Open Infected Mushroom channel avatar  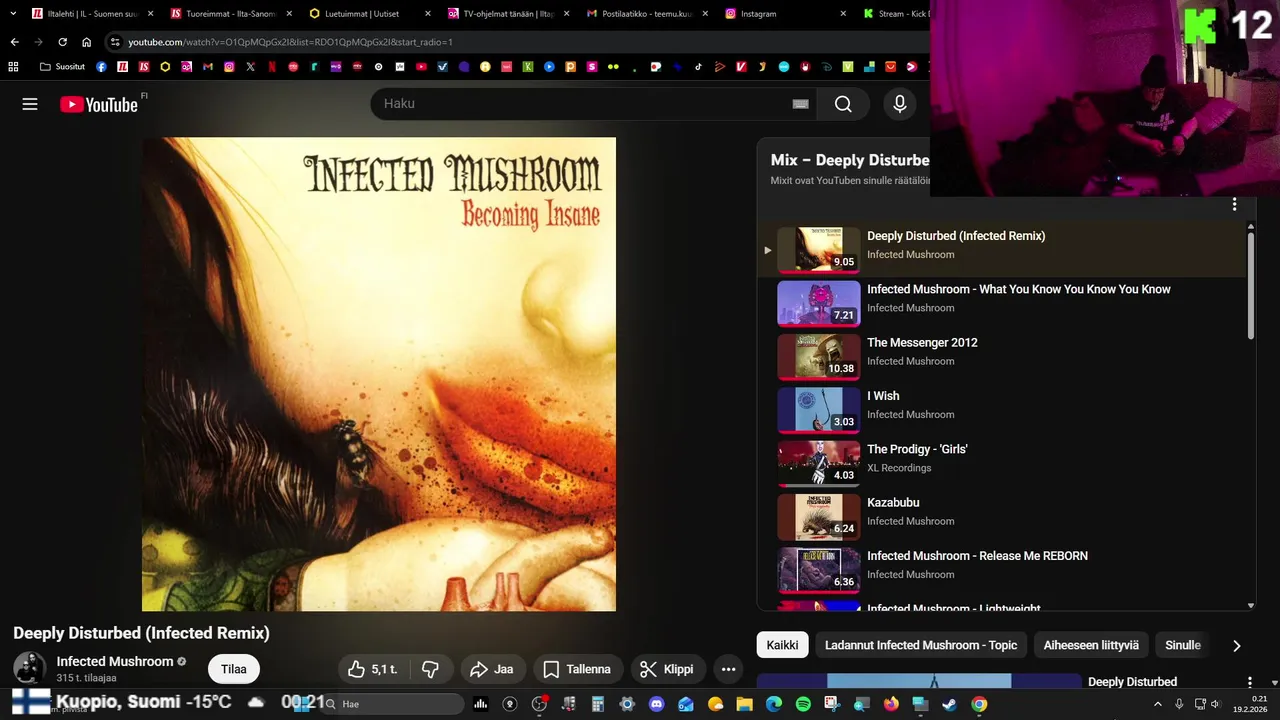pyautogui.click(x=29, y=669)
